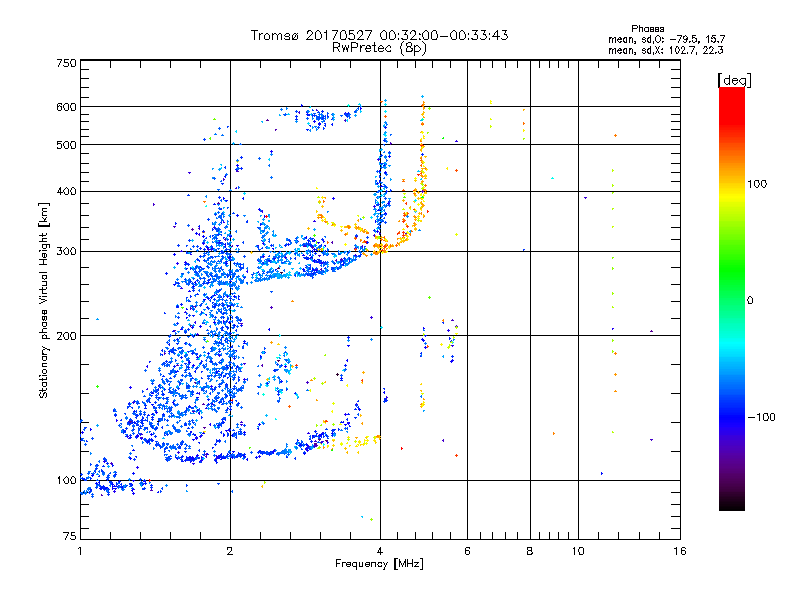The image size is (800, 600).
Task: Click the y-axis label '200'
Action: coord(66,336)
